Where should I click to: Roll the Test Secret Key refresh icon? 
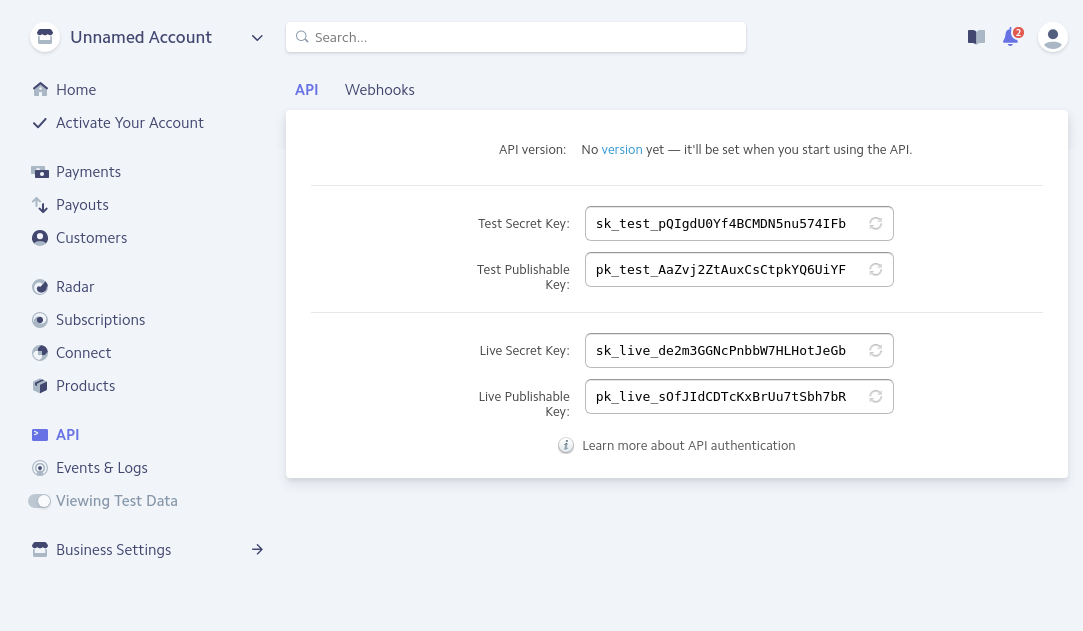point(875,224)
